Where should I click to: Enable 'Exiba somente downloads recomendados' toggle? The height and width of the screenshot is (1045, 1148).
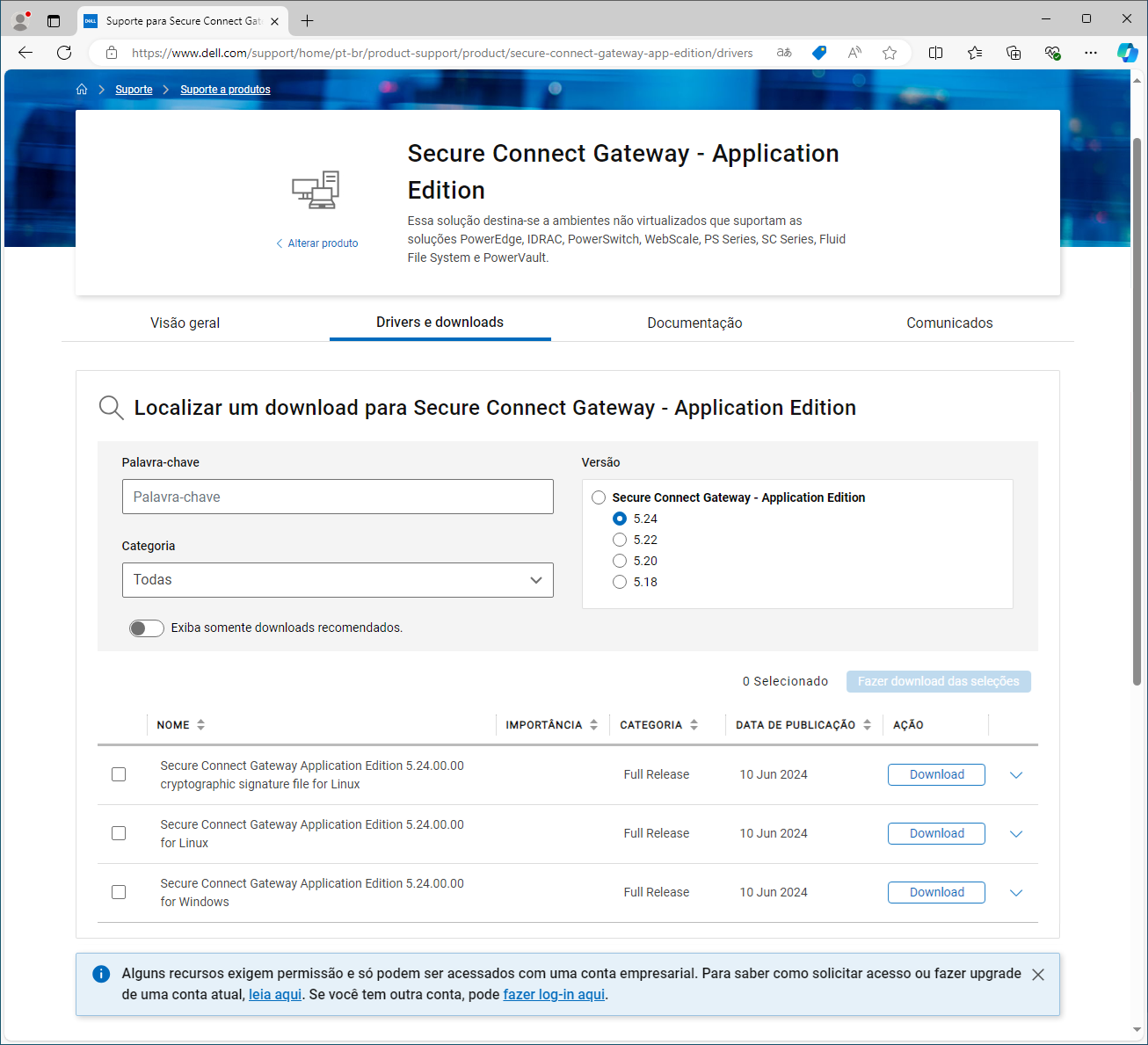pos(146,628)
